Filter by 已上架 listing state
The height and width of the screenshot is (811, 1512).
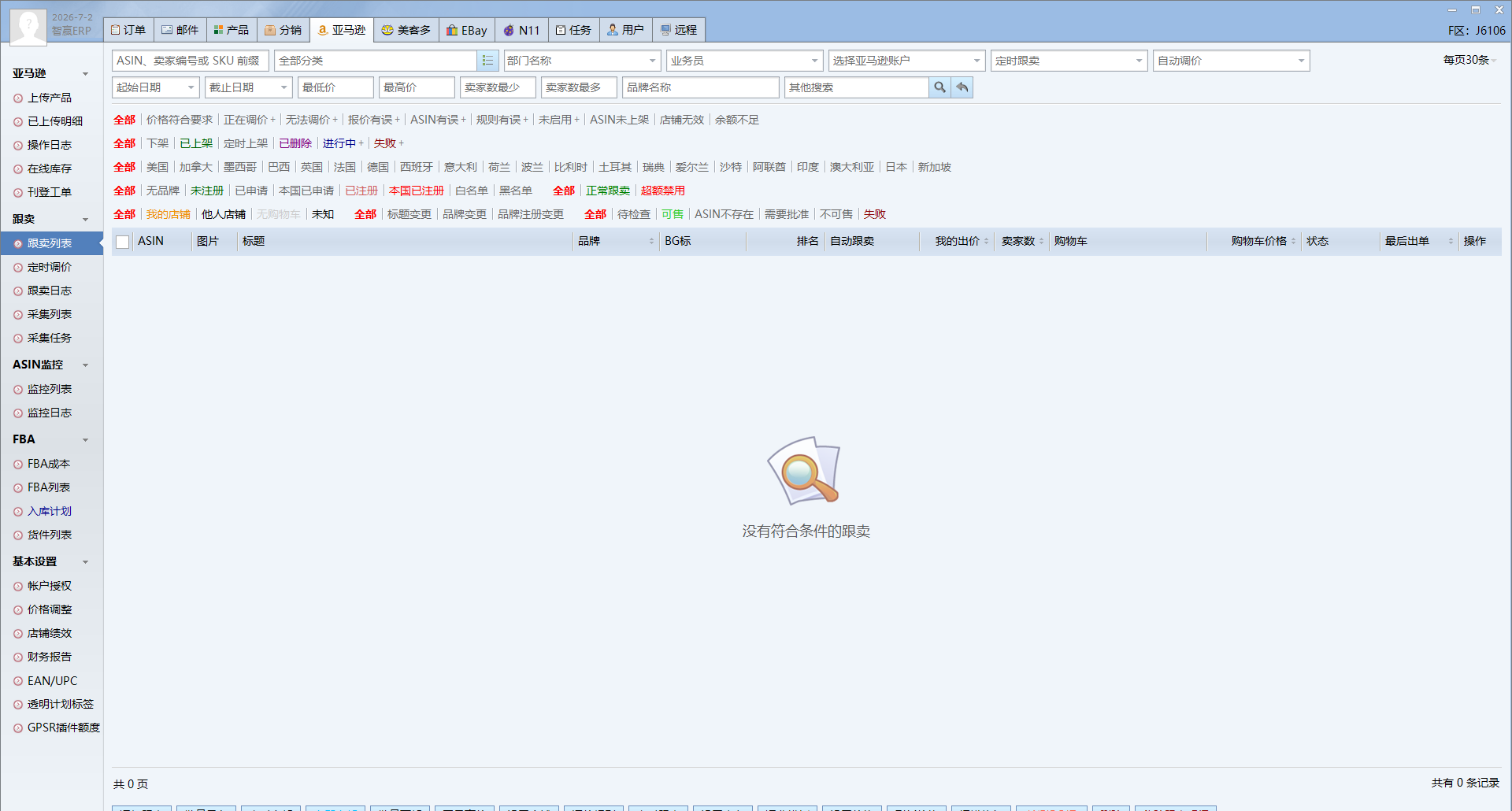tap(196, 143)
